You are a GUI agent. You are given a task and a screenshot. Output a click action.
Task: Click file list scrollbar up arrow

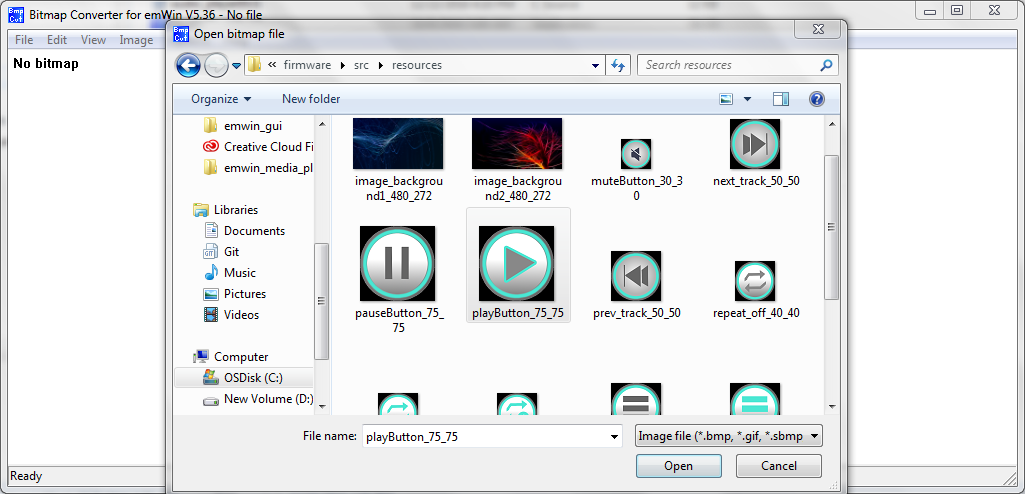(832, 124)
